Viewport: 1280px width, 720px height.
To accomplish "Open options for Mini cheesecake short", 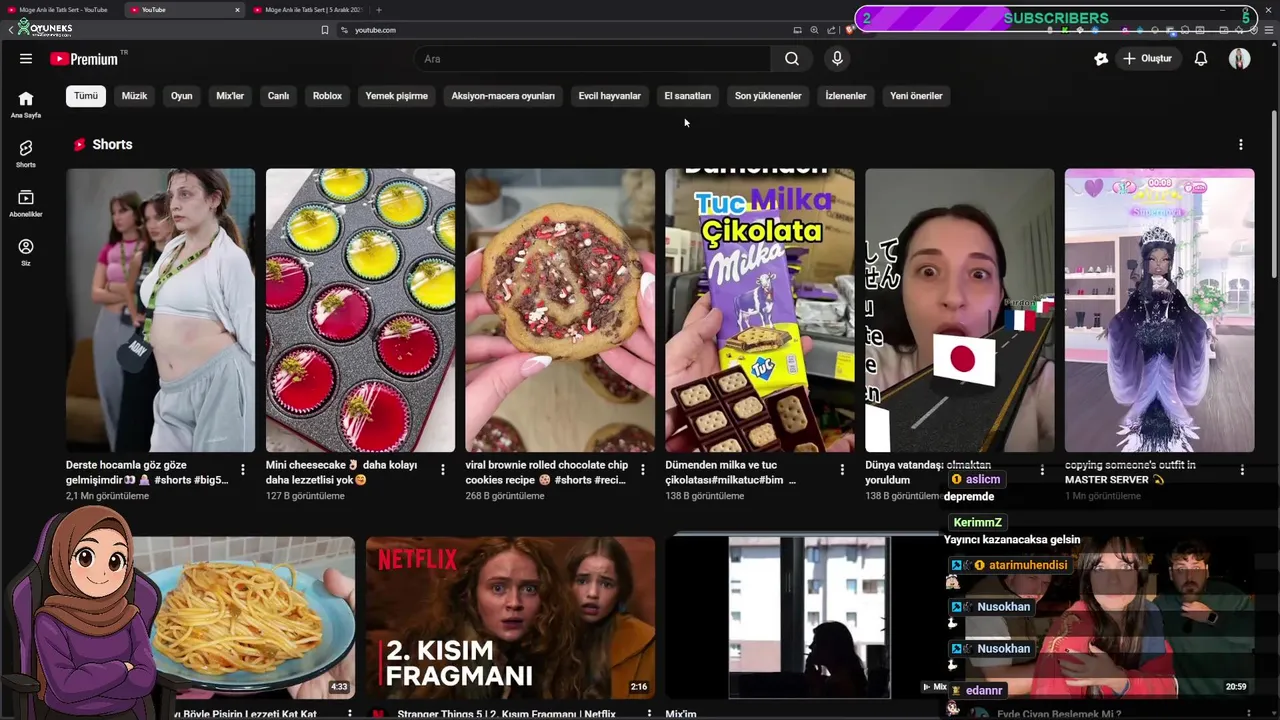I will 443,470.
